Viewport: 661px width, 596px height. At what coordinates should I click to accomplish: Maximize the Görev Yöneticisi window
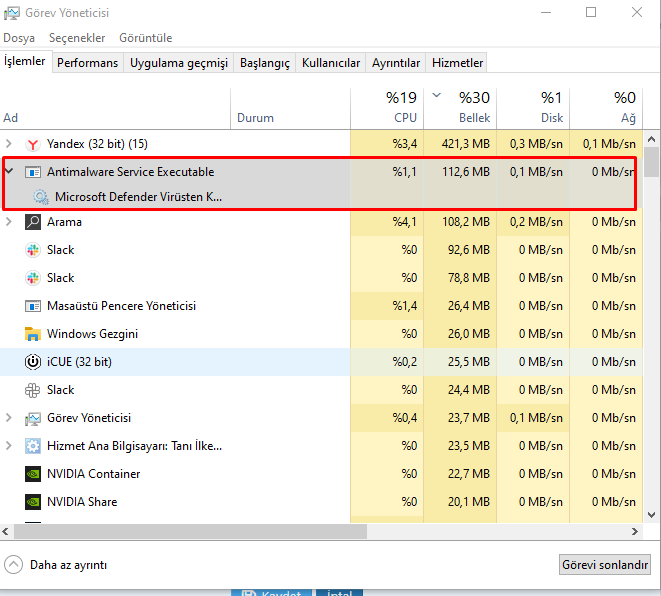click(591, 13)
